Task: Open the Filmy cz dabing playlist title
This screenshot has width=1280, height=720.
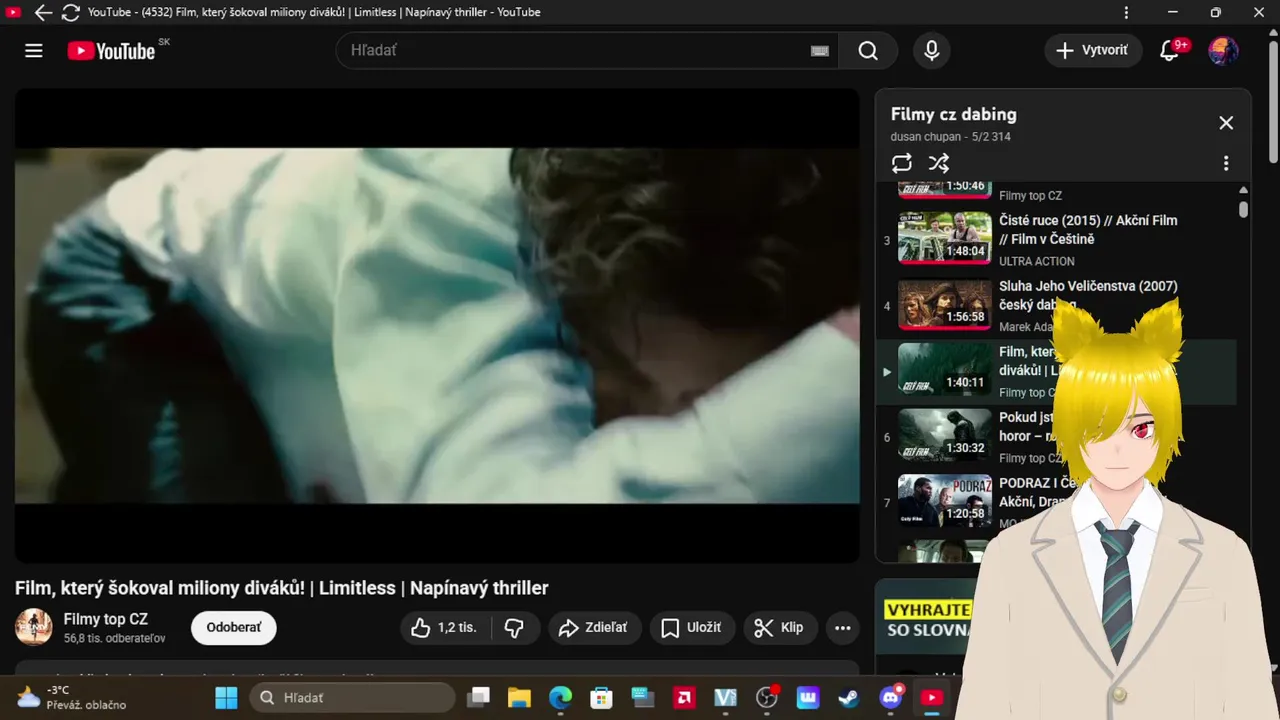Action: (953, 114)
